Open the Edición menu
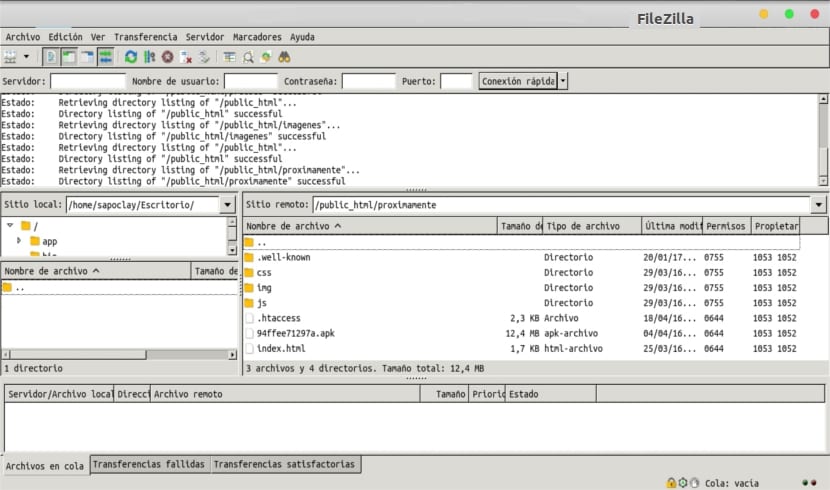Image resolution: width=830 pixels, height=490 pixels. point(65,37)
